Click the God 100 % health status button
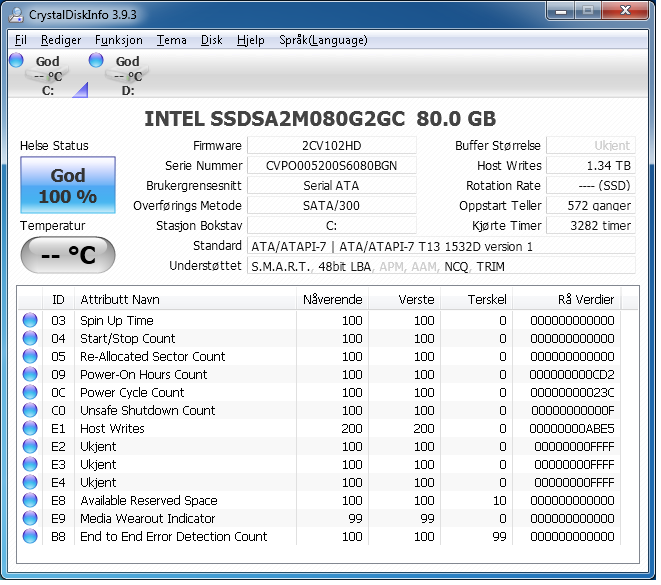 pos(68,185)
